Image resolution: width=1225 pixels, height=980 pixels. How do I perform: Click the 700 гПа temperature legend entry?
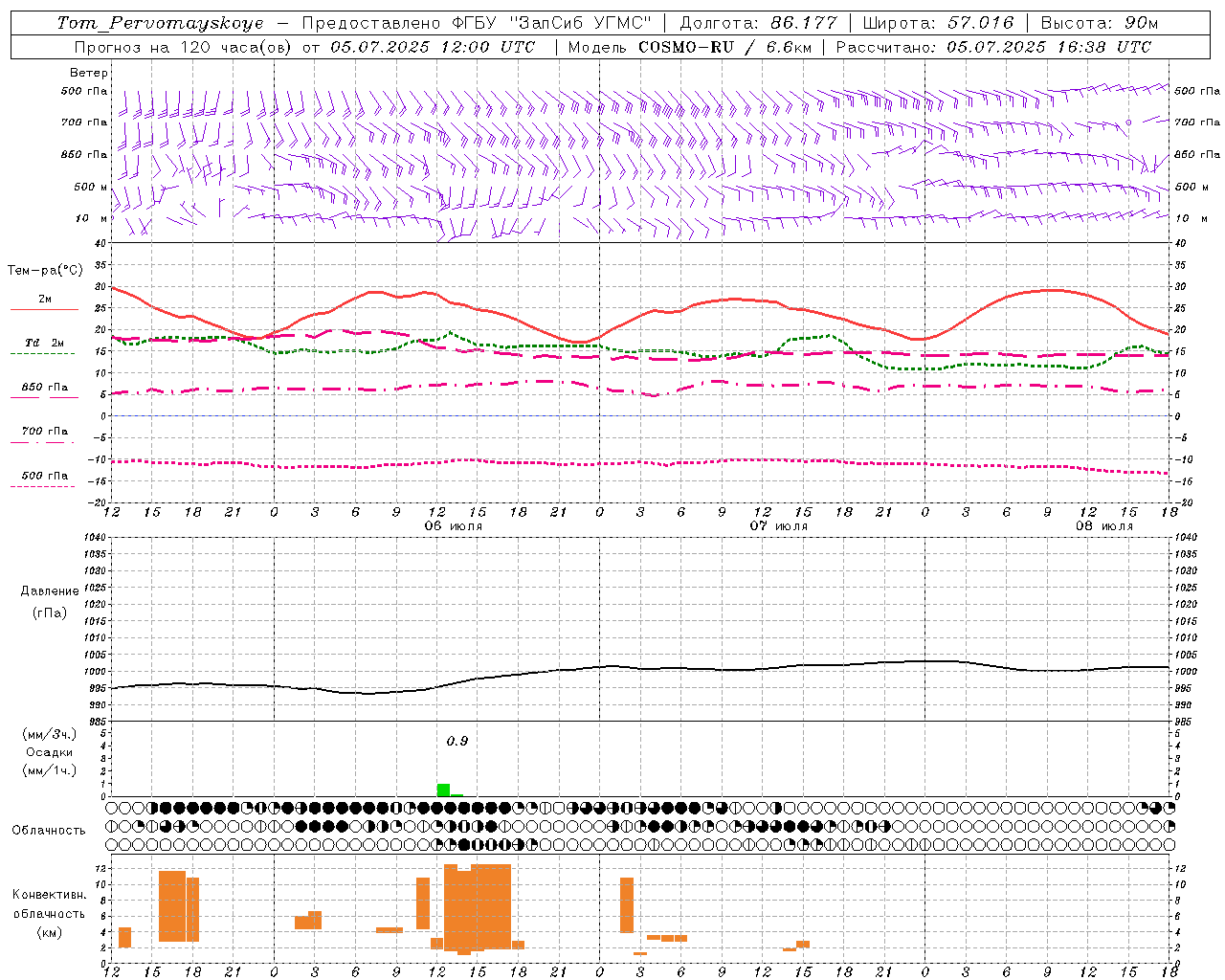coord(44,431)
